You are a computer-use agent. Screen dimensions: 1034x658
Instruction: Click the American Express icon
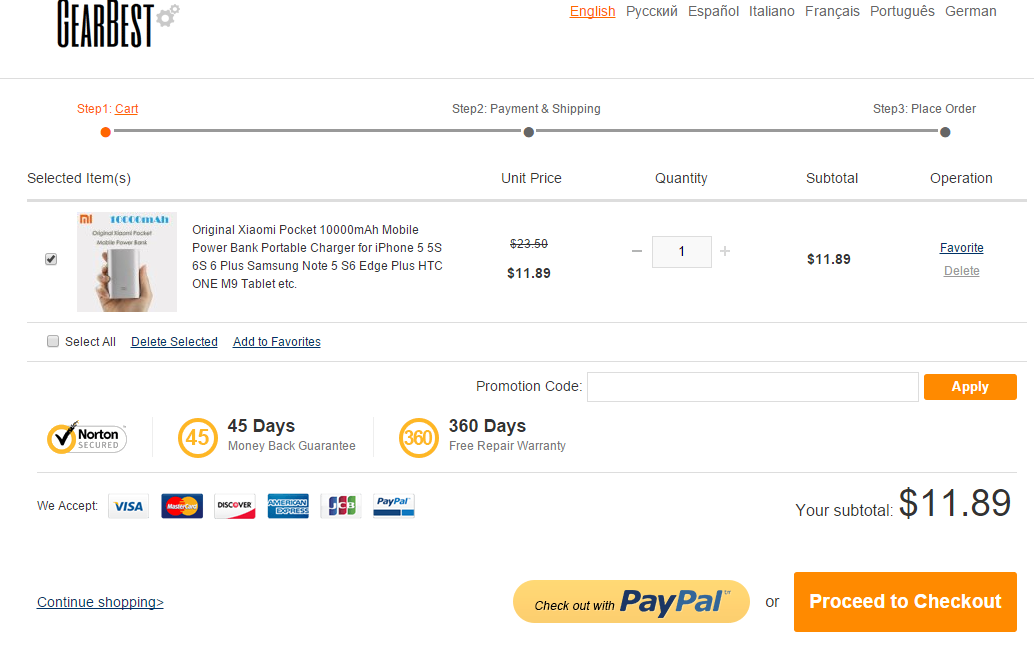[x=288, y=506]
